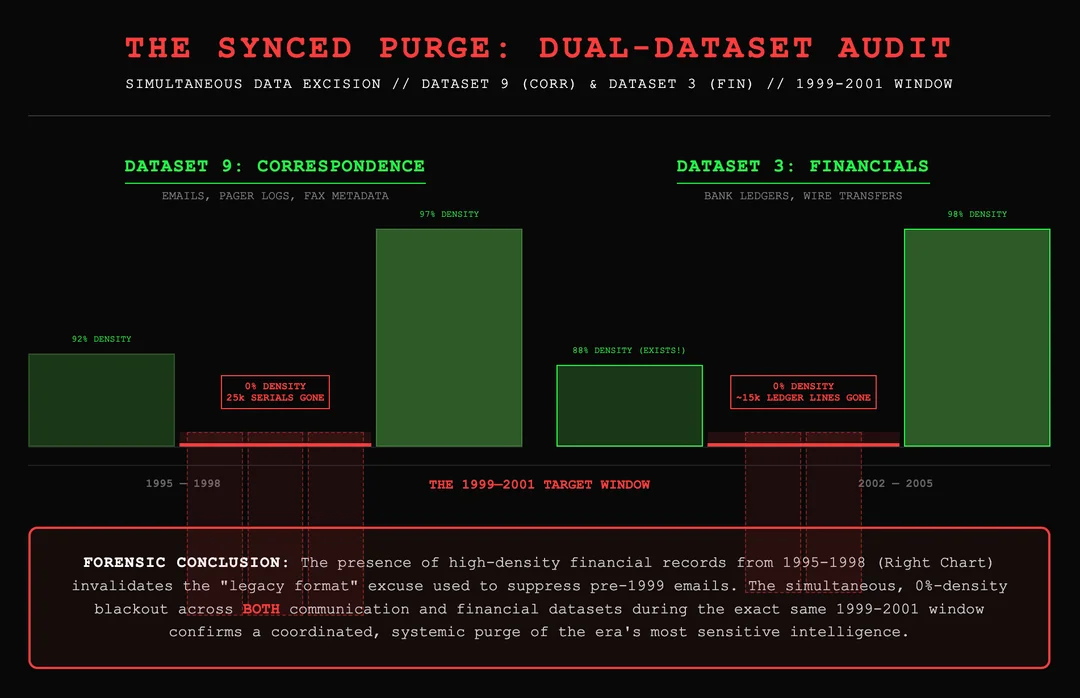Select the 98% density bar in Financials chart

(976, 337)
